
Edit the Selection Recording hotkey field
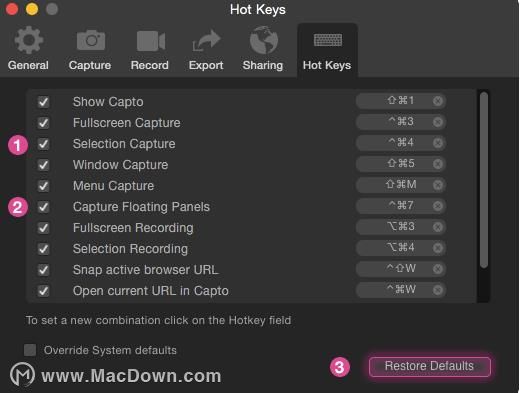(401, 248)
